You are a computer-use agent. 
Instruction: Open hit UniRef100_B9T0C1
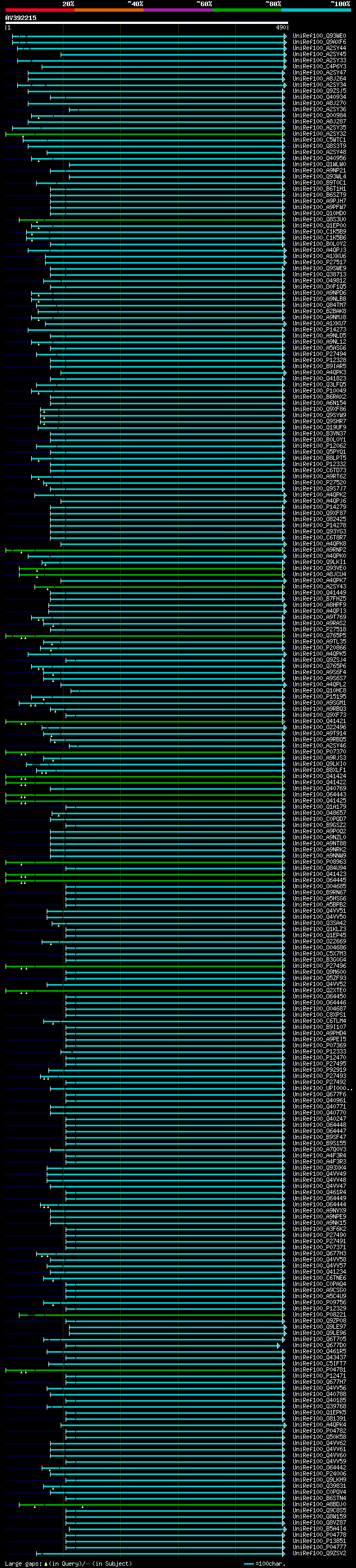(319, 182)
